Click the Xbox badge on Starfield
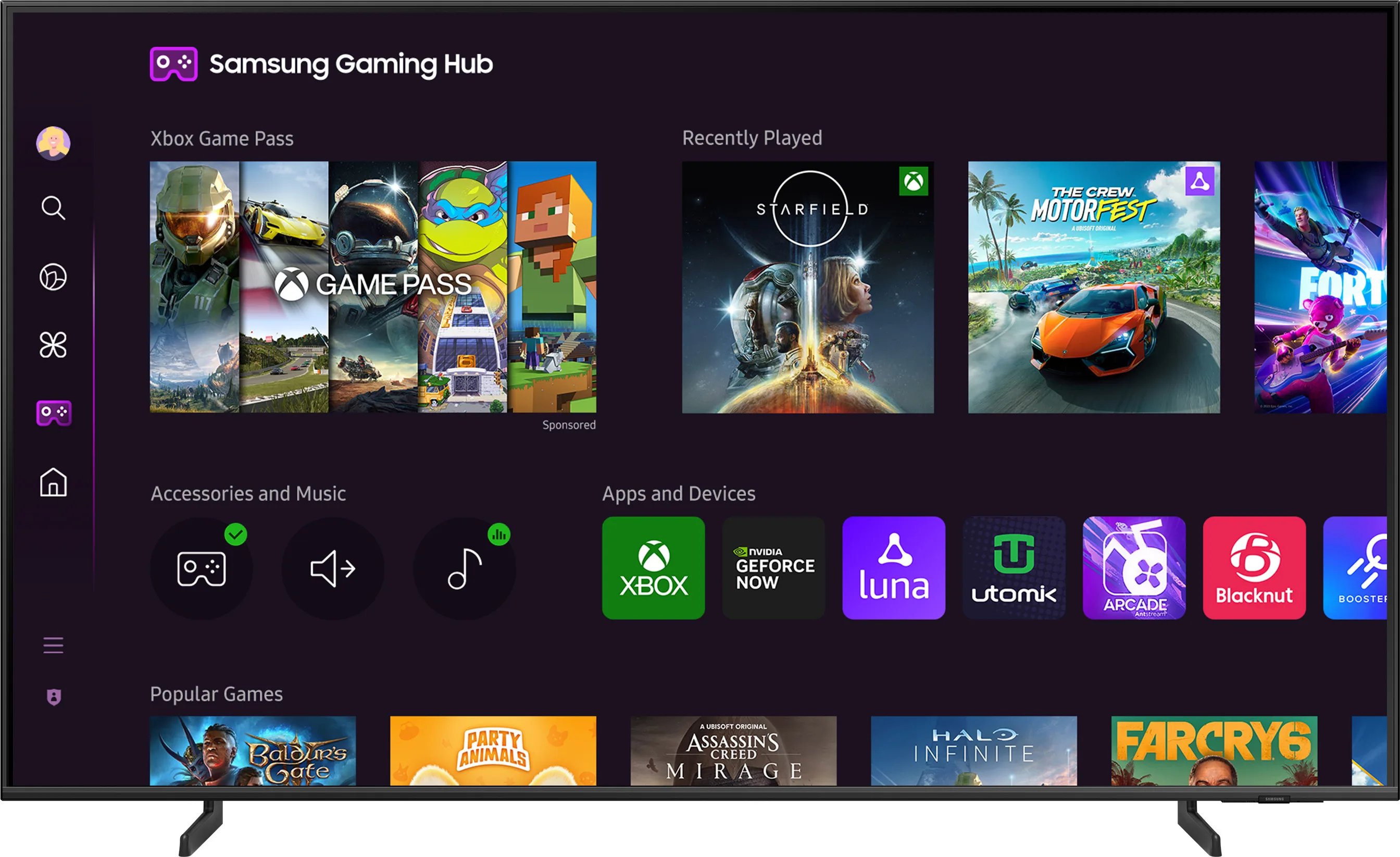Image resolution: width=1400 pixels, height=857 pixels. pos(914,181)
